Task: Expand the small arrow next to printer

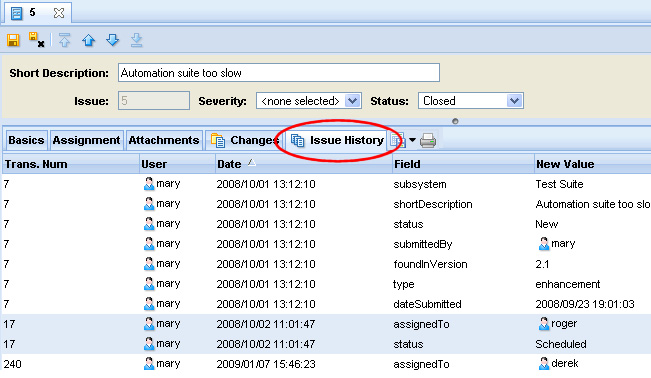Action: tap(412, 140)
